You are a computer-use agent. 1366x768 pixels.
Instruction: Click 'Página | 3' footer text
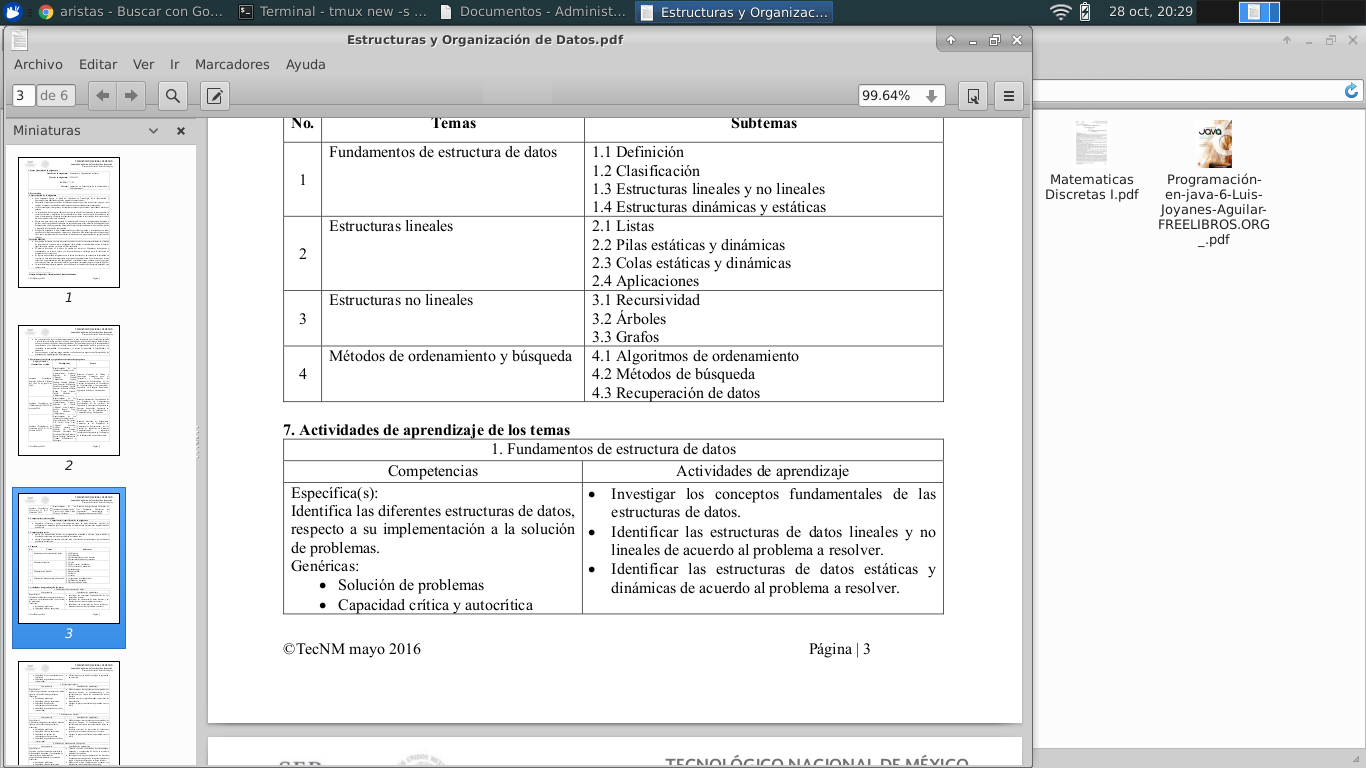(840, 649)
